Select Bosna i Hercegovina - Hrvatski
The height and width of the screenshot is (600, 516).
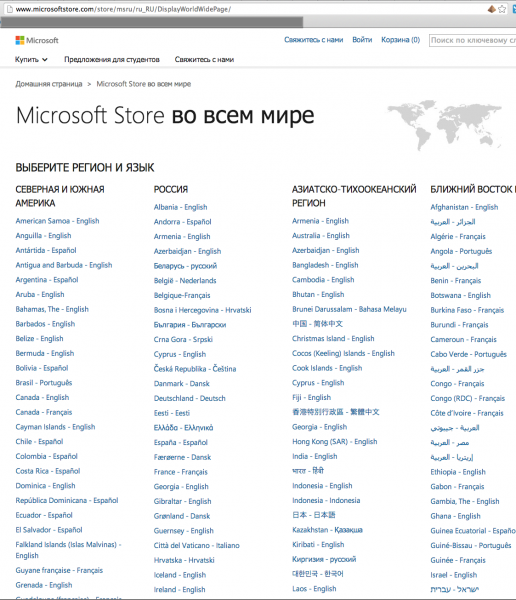pos(202,310)
